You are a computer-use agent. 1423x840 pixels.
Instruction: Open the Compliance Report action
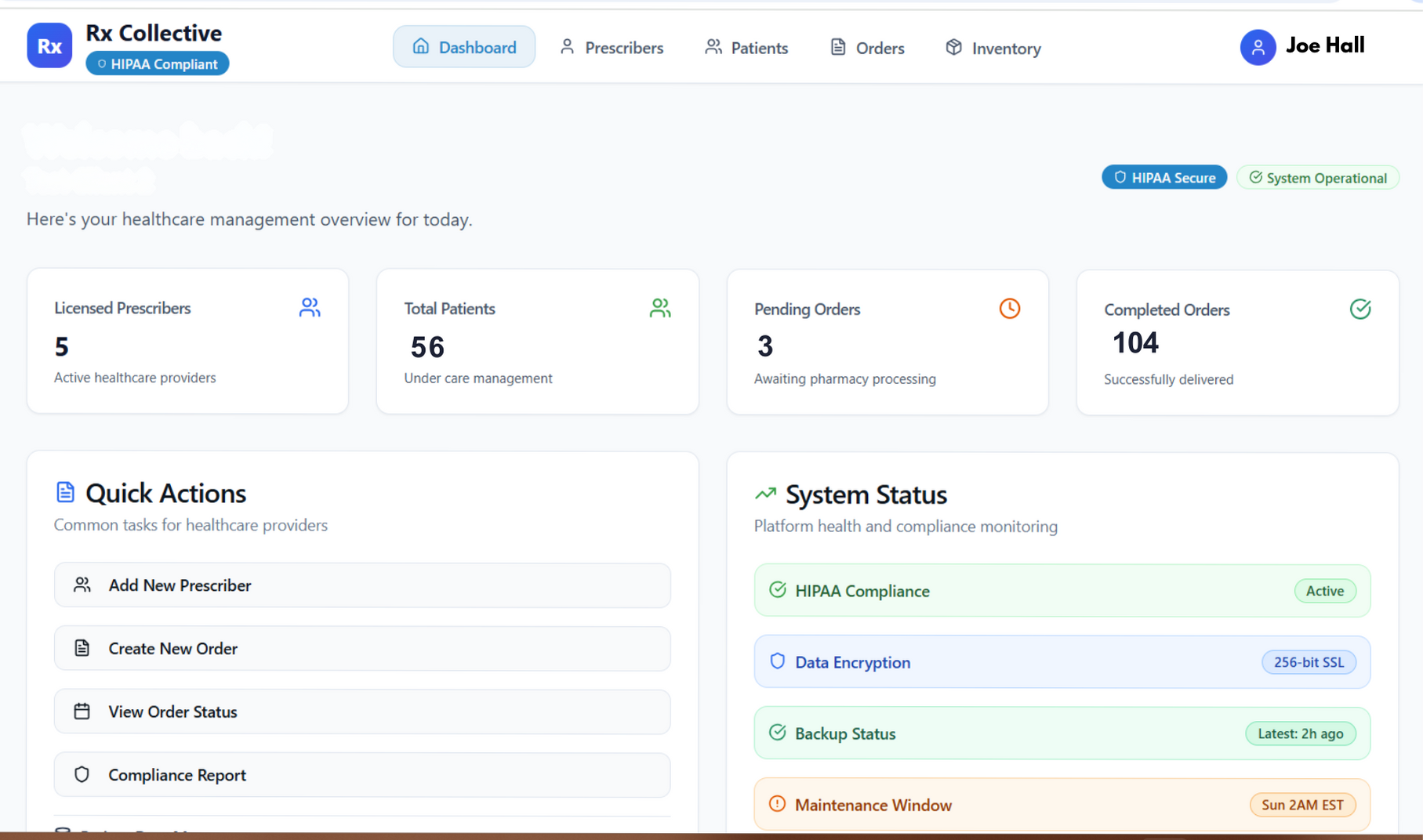(x=362, y=775)
